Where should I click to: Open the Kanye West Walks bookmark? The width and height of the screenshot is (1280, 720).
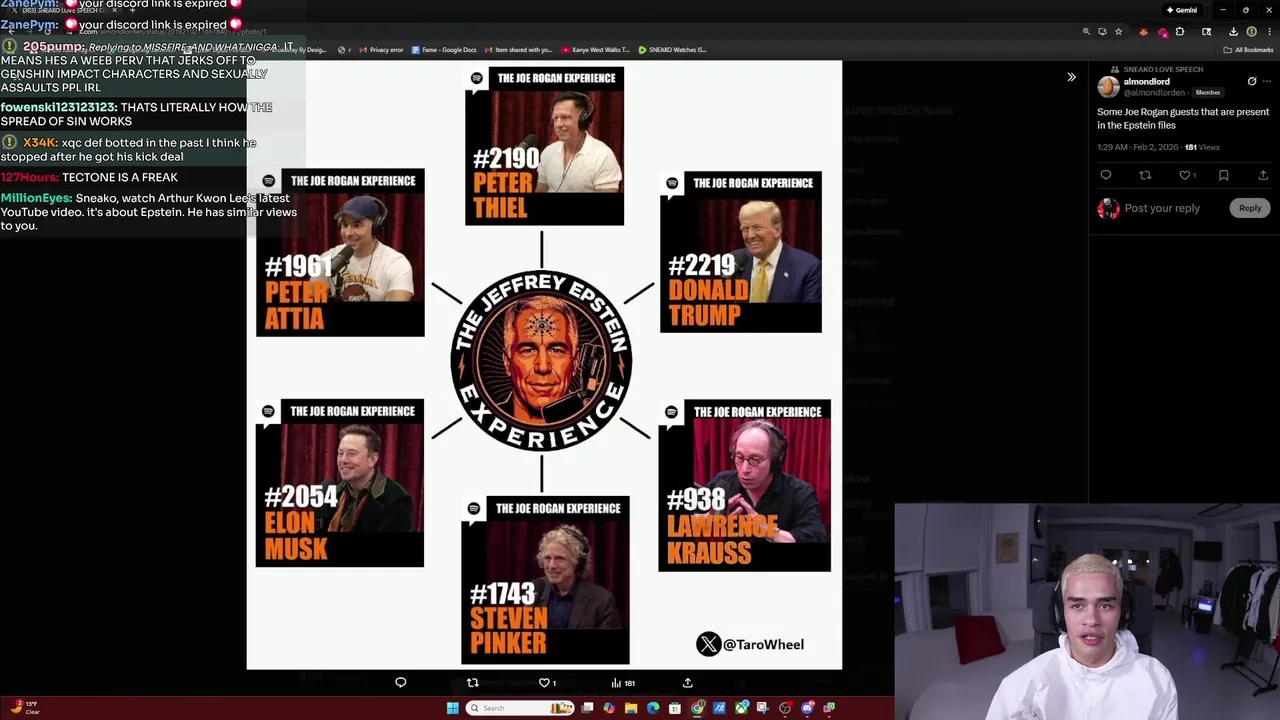[593, 49]
